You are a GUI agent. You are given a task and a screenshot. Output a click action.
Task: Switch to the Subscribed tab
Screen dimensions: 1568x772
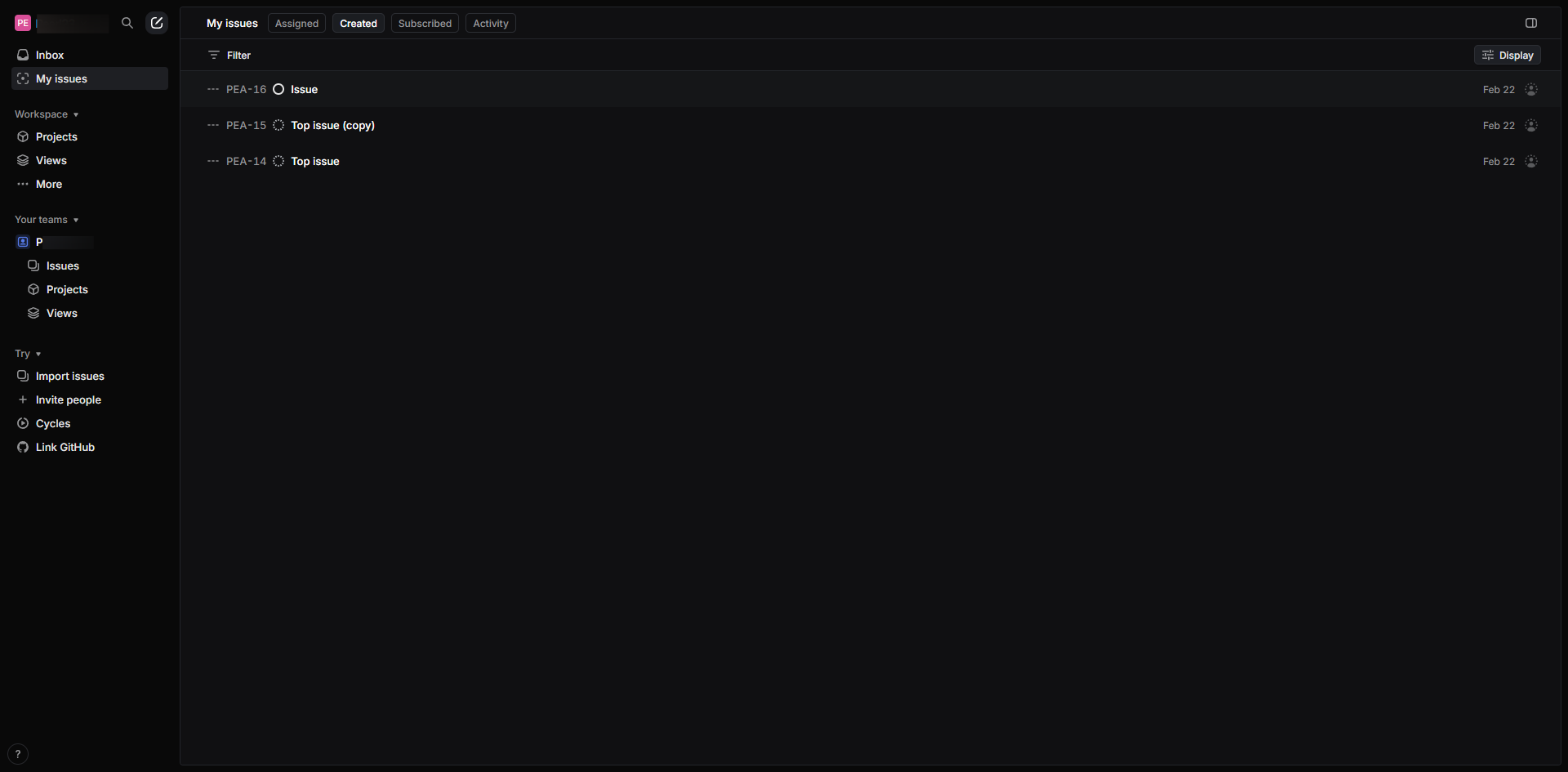pos(425,24)
